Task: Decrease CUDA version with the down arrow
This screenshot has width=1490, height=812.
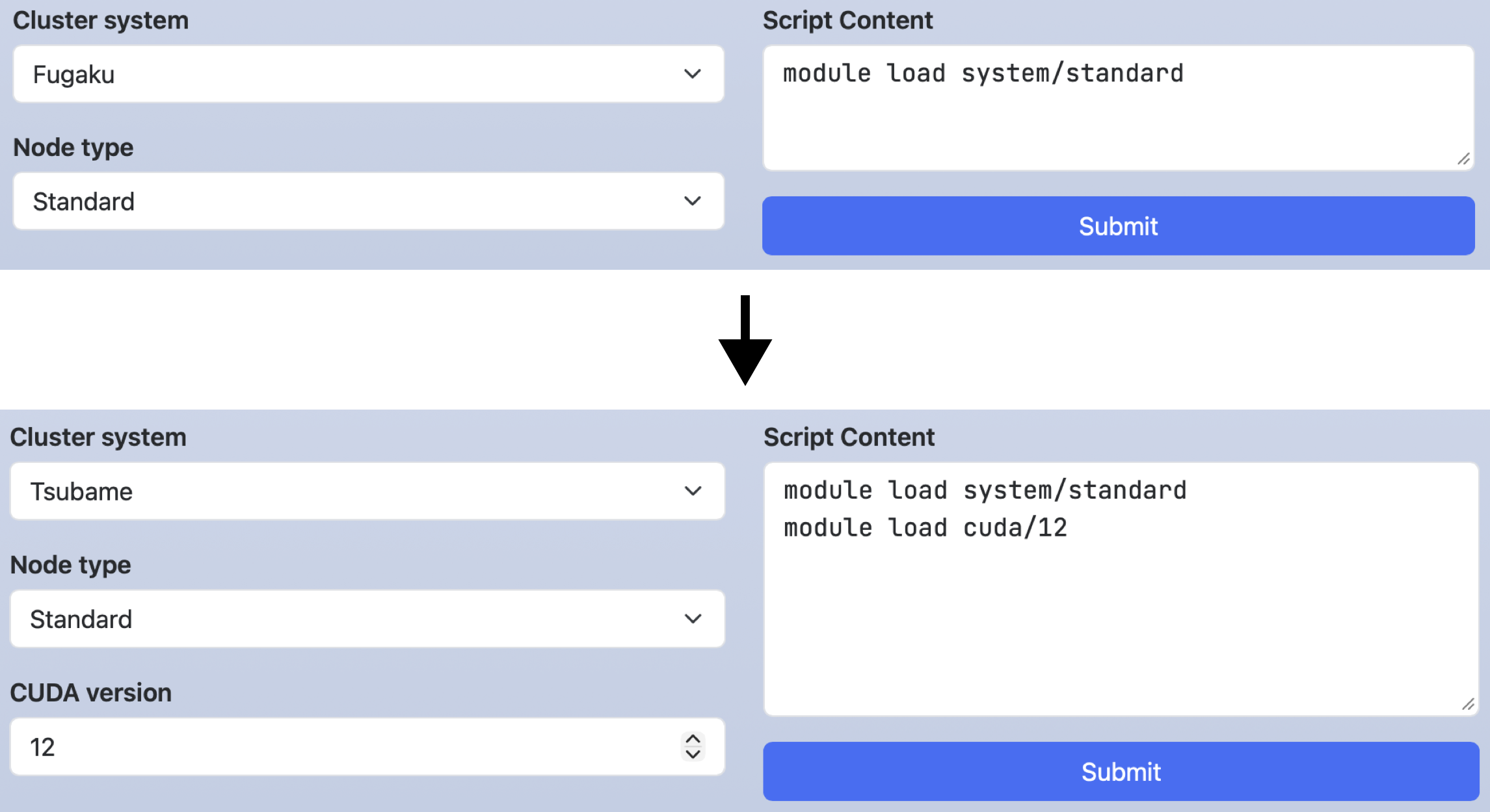Action: tap(693, 755)
